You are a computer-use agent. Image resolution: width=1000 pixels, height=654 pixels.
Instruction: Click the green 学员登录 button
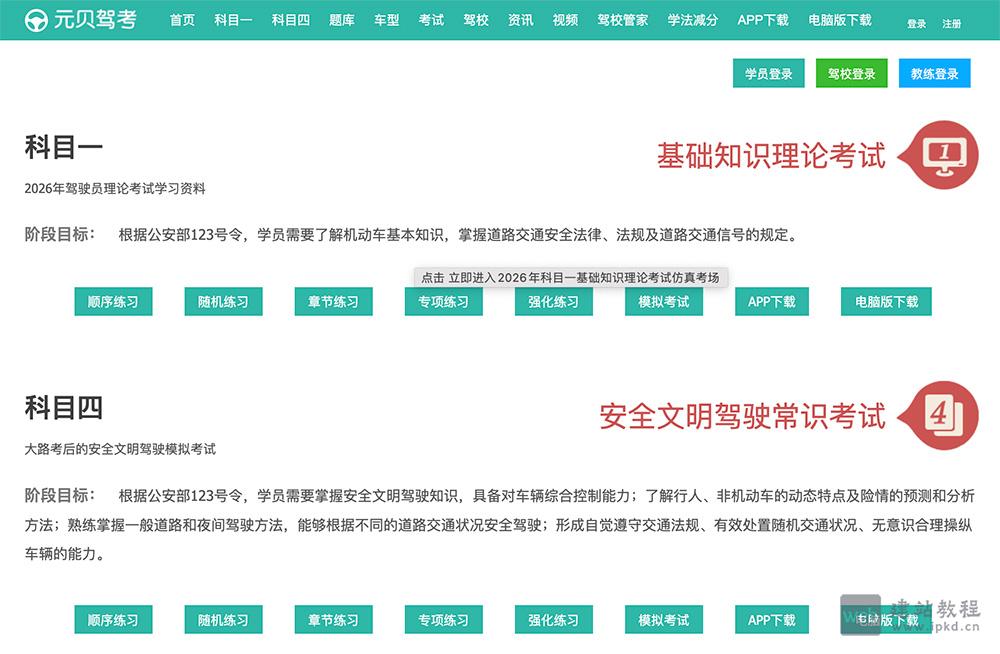click(x=768, y=73)
